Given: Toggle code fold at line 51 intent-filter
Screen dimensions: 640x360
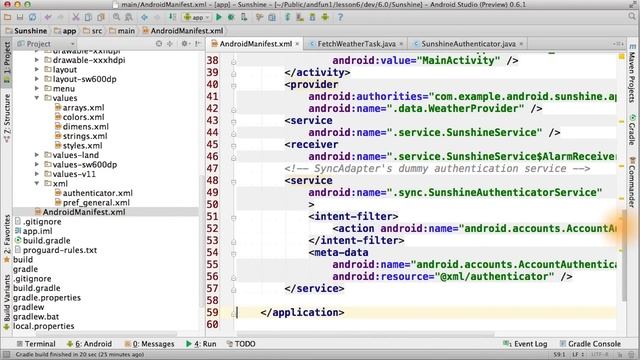Looking at the screenshot, I should pos(233,217).
